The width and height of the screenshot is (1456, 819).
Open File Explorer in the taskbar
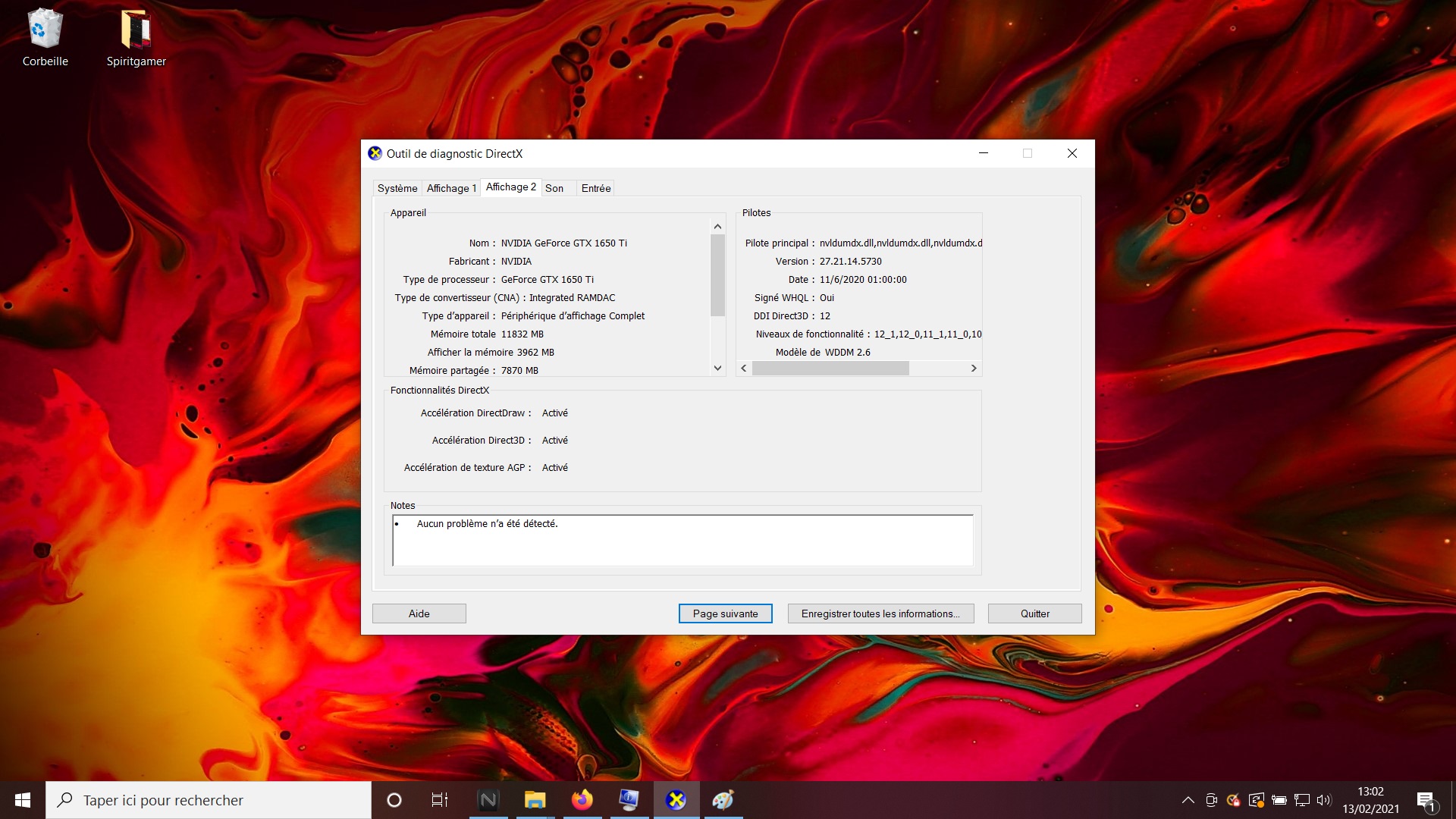tap(535, 800)
